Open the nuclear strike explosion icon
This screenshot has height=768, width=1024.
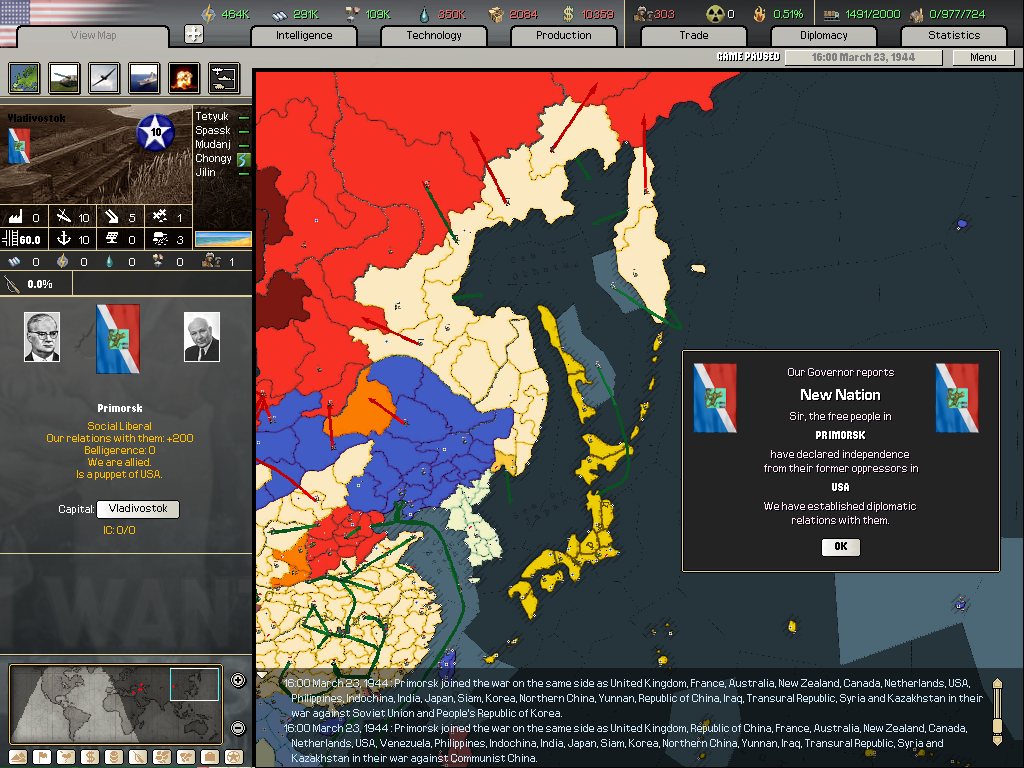click(184, 78)
